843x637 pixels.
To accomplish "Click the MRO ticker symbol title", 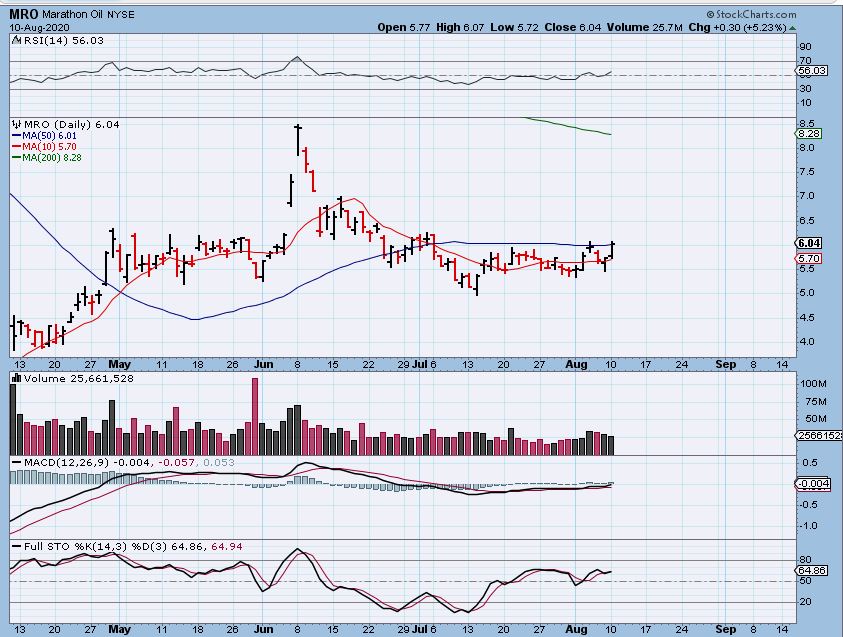I will [x=24, y=14].
